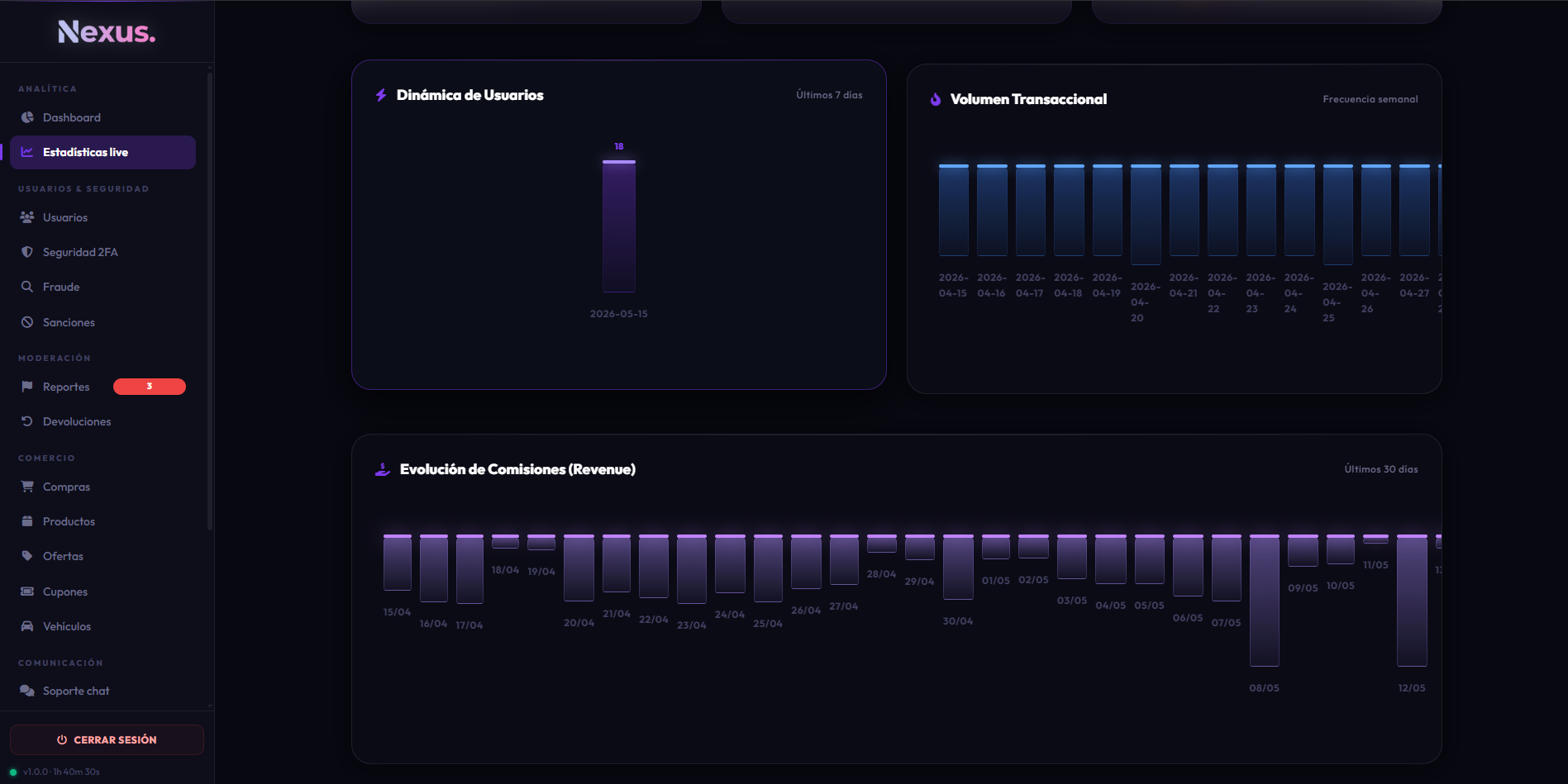Click the Reportes flag icon

tap(27, 387)
